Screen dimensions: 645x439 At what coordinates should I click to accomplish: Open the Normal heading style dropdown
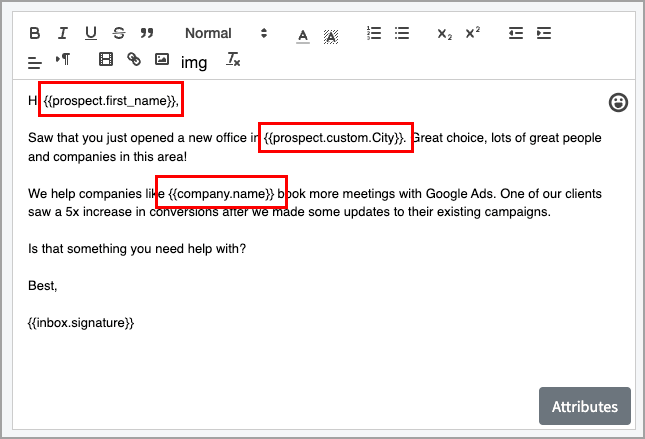tap(225, 33)
